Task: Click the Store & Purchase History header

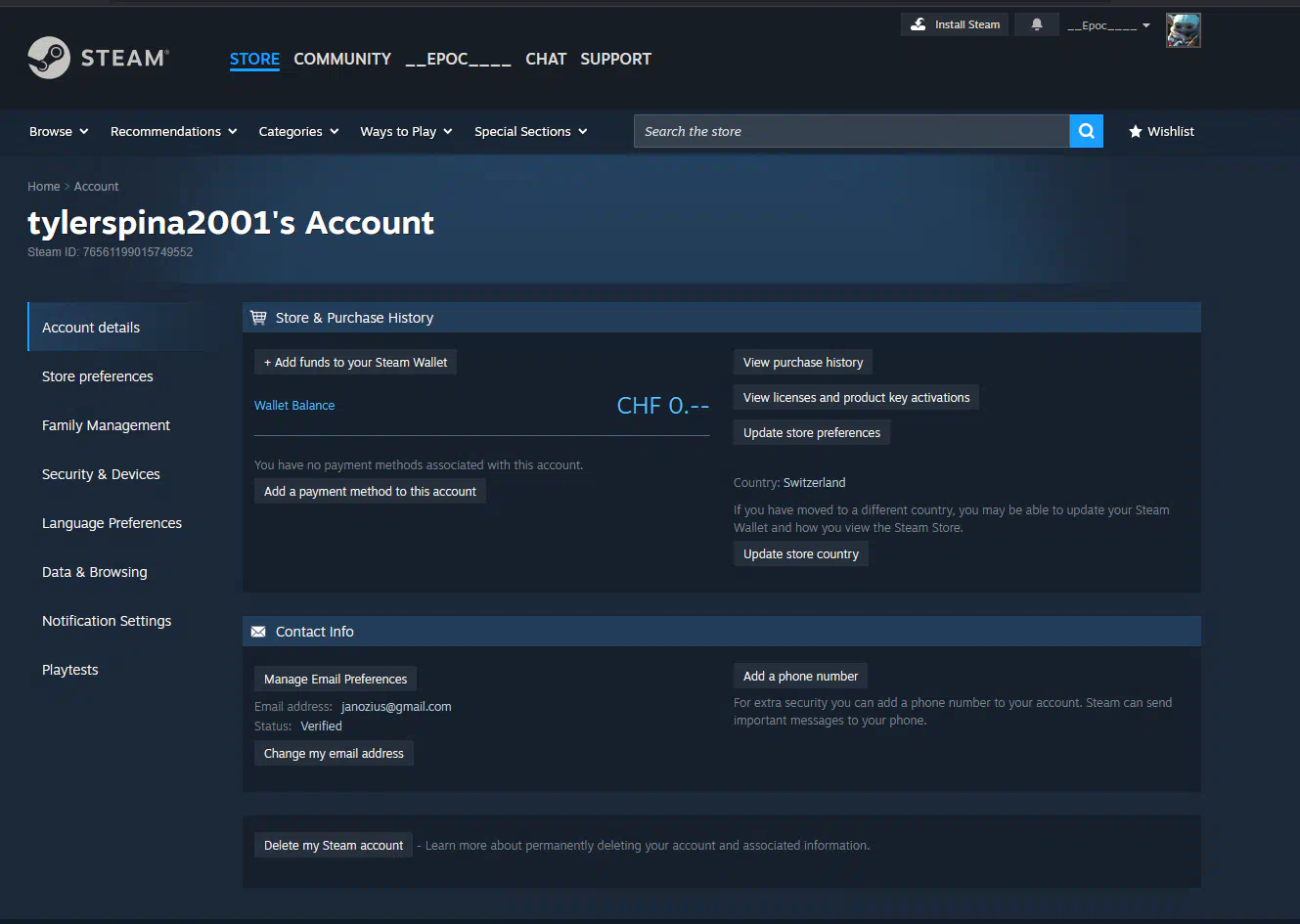Action: click(722, 318)
